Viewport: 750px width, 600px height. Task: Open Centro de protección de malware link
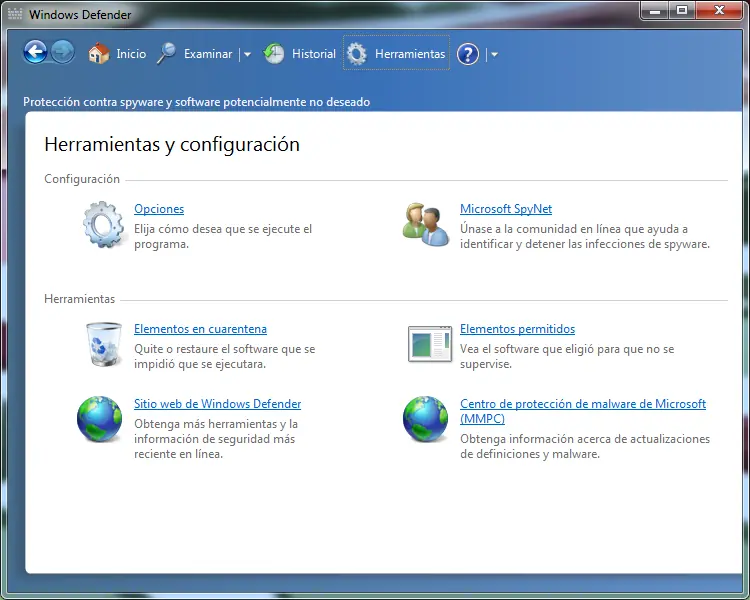coord(583,411)
